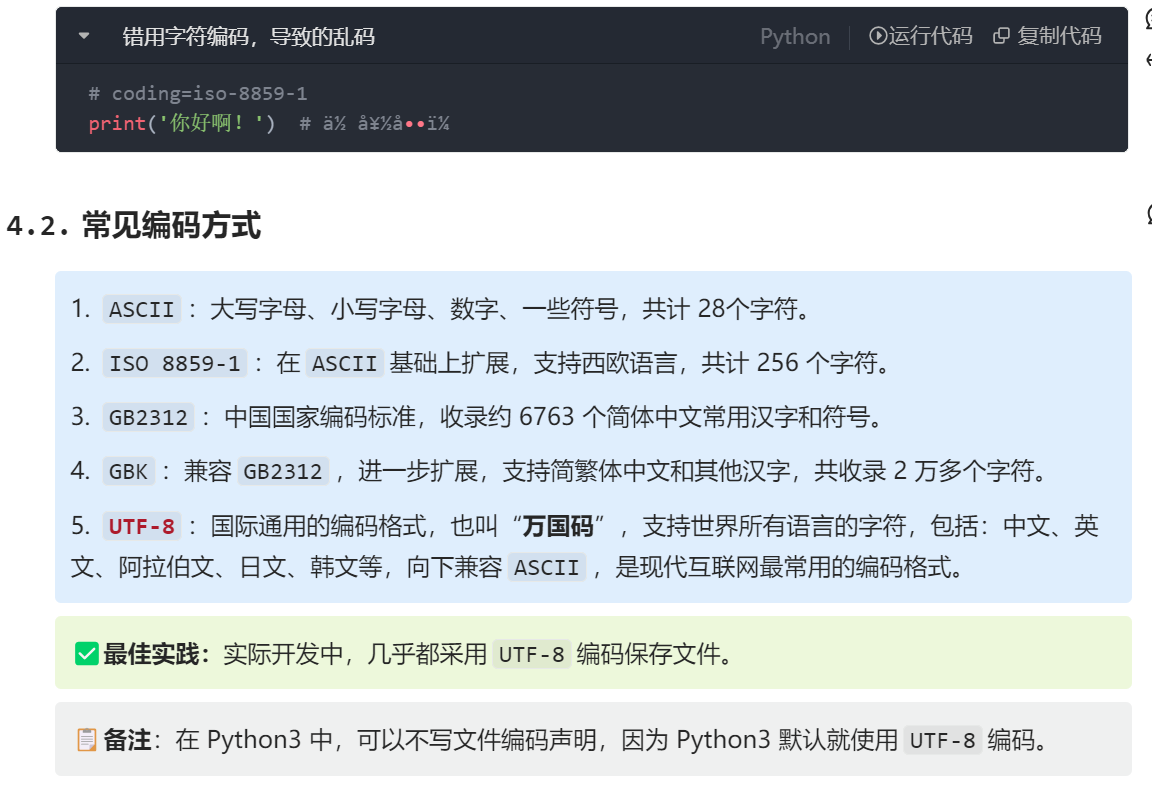Click the text 可以不写文件编码声明
Image resolution: width=1152 pixels, height=803 pixels.
tap(477, 740)
